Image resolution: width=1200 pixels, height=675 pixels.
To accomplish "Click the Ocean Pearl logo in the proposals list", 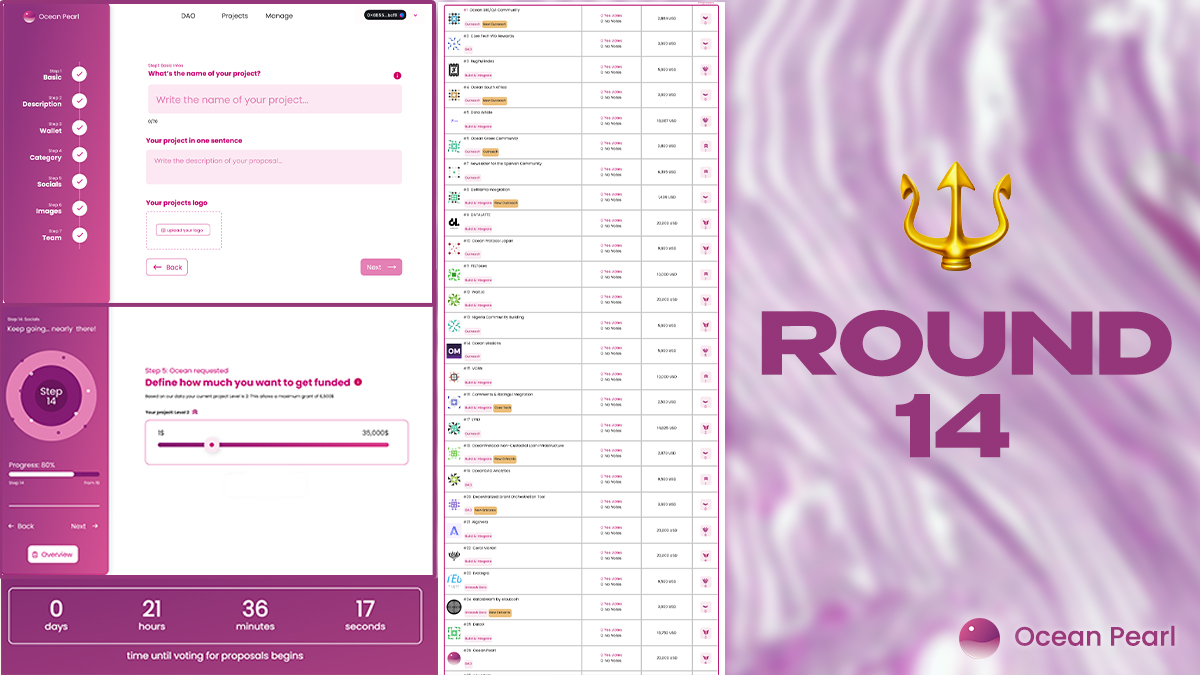I will [454, 658].
